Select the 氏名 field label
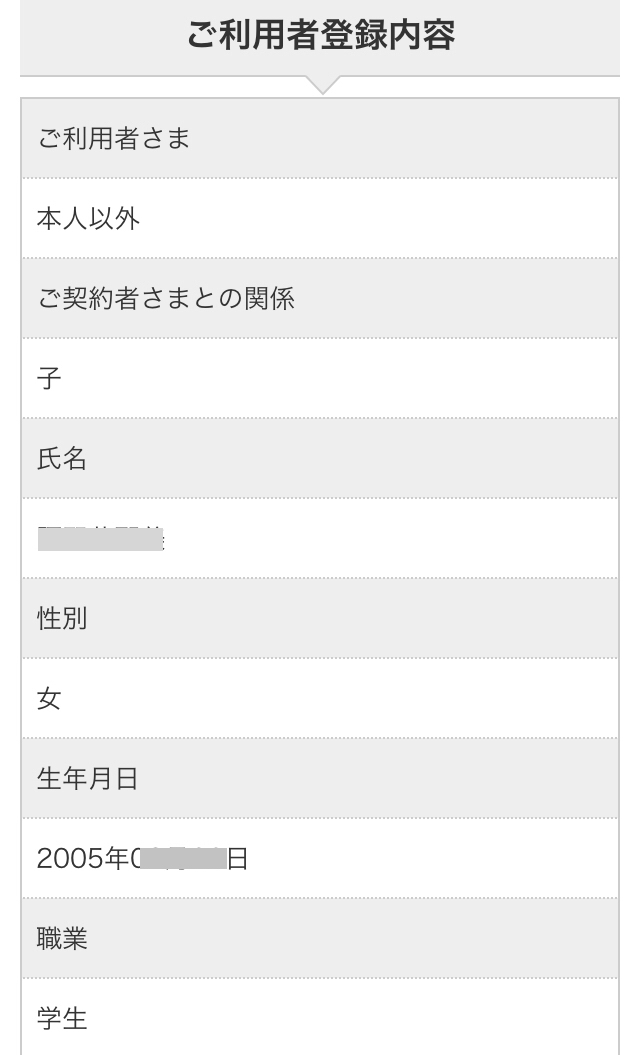 coord(62,458)
